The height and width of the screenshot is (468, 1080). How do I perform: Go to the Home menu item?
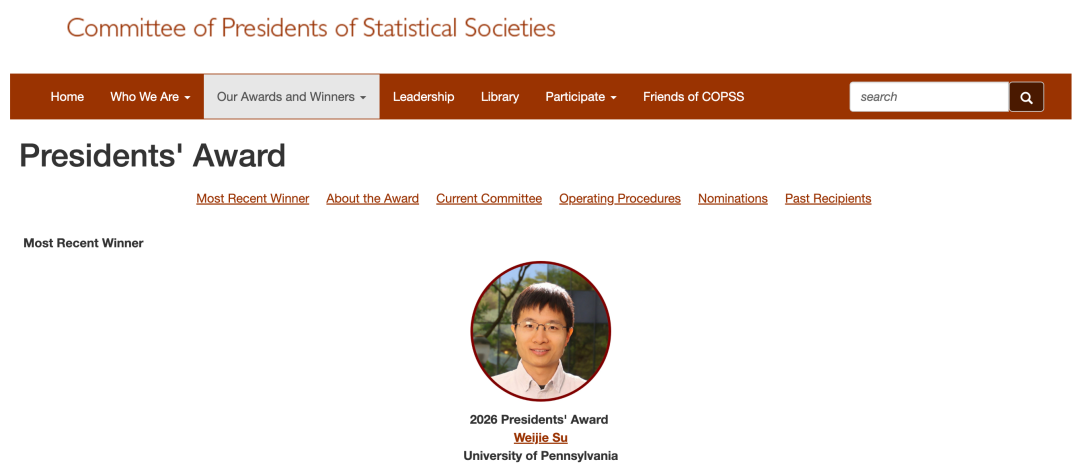pyautogui.click(x=67, y=97)
